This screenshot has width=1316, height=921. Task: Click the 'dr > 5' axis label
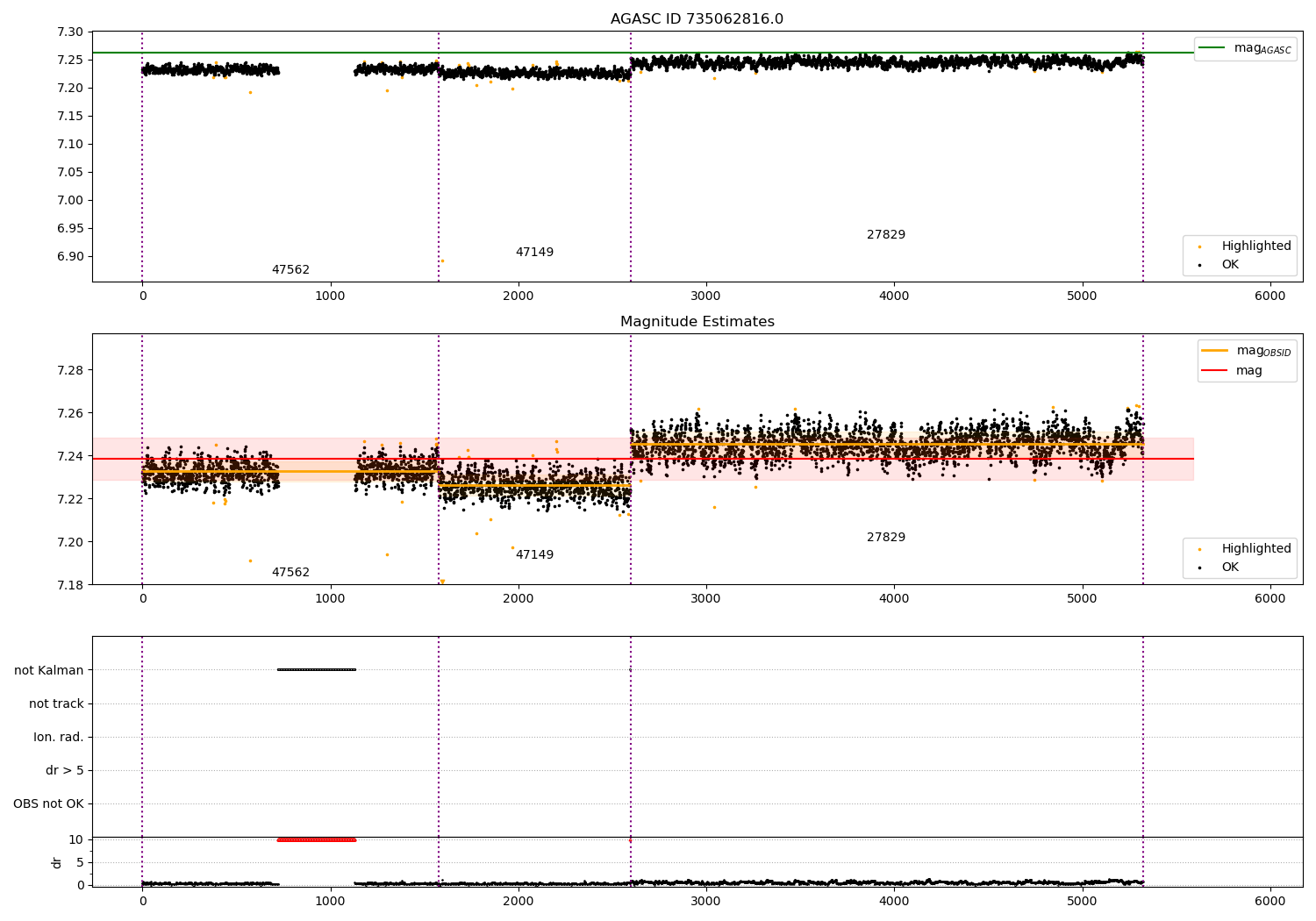pos(65,770)
